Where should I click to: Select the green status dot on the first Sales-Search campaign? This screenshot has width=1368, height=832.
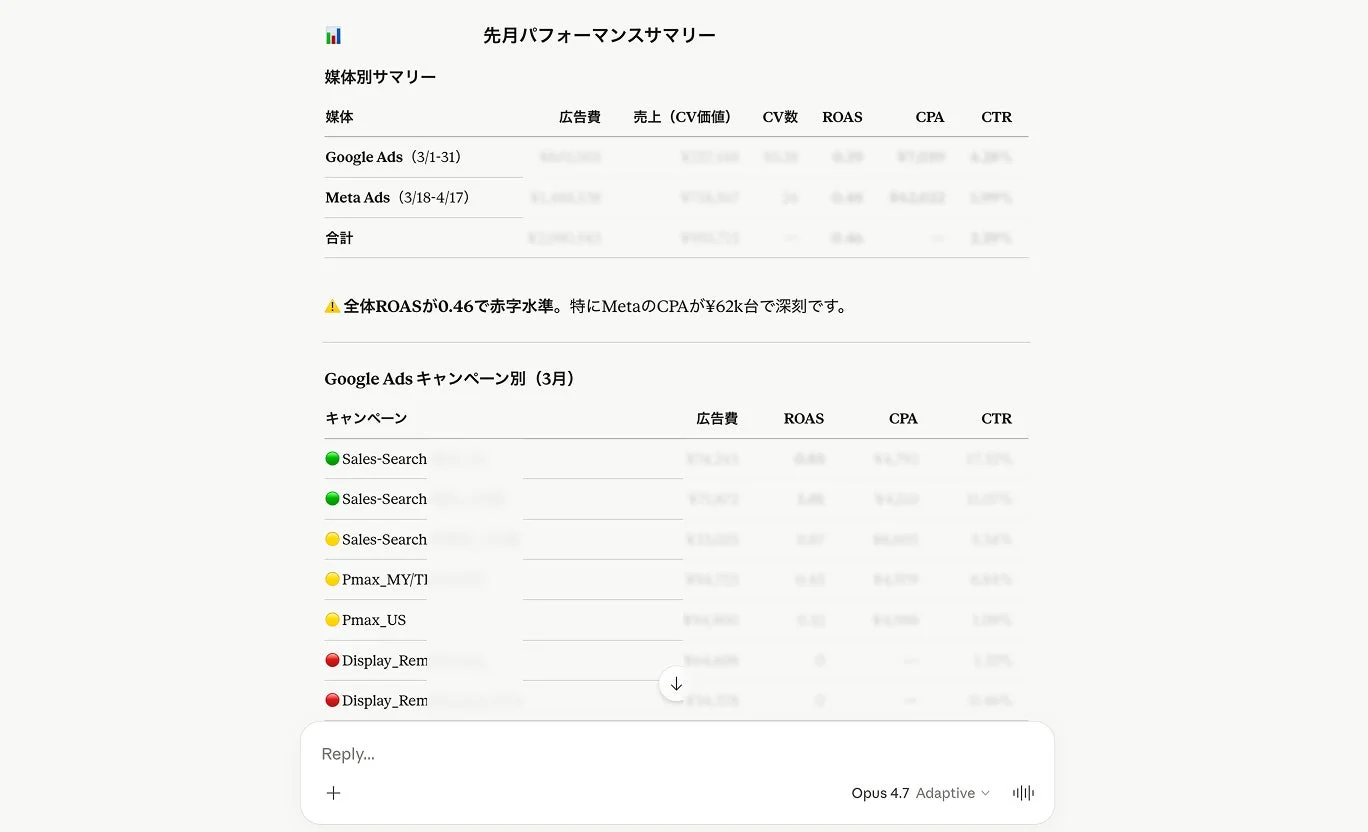332,458
